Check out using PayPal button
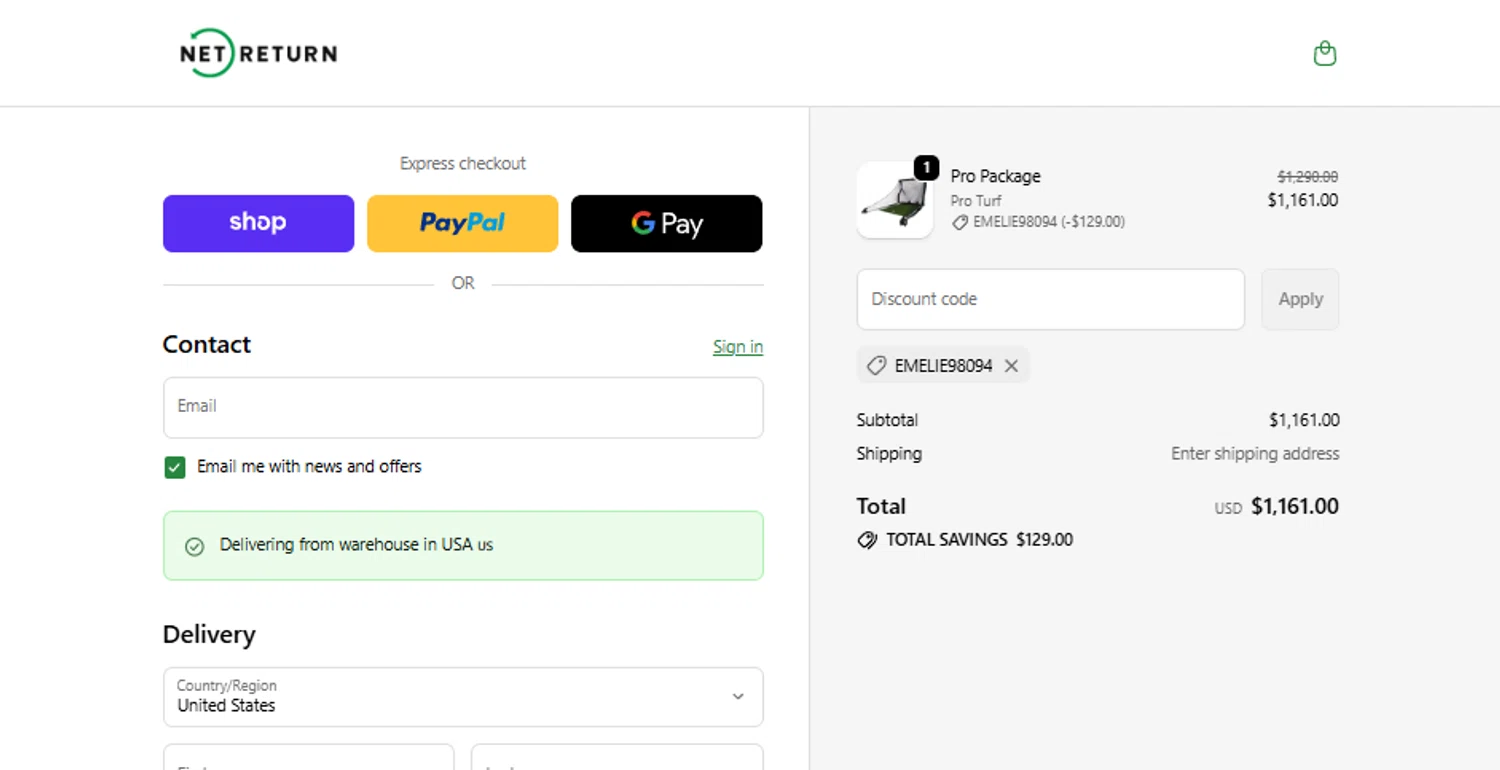Image resolution: width=1500 pixels, height=770 pixels. pos(462,223)
